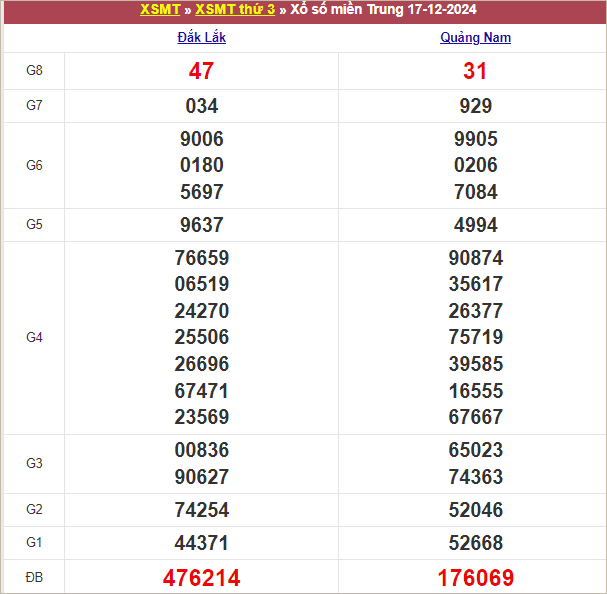The image size is (607, 594).
Task: Select the G3 row label
Action: point(34,463)
